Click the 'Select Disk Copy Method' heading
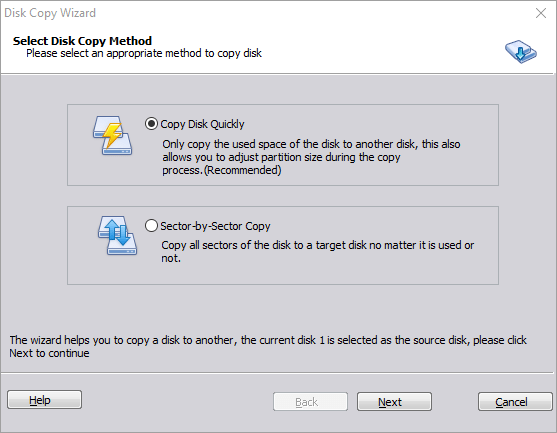The height and width of the screenshot is (433, 557). [82, 41]
